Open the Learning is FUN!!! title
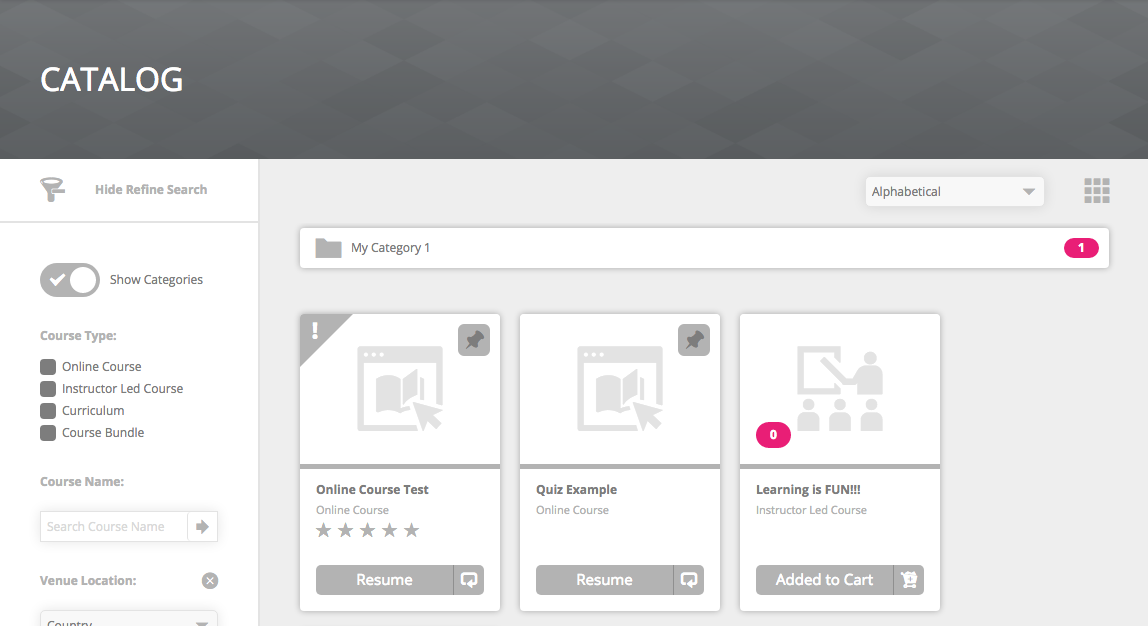This screenshot has height=626, width=1148. 808,490
